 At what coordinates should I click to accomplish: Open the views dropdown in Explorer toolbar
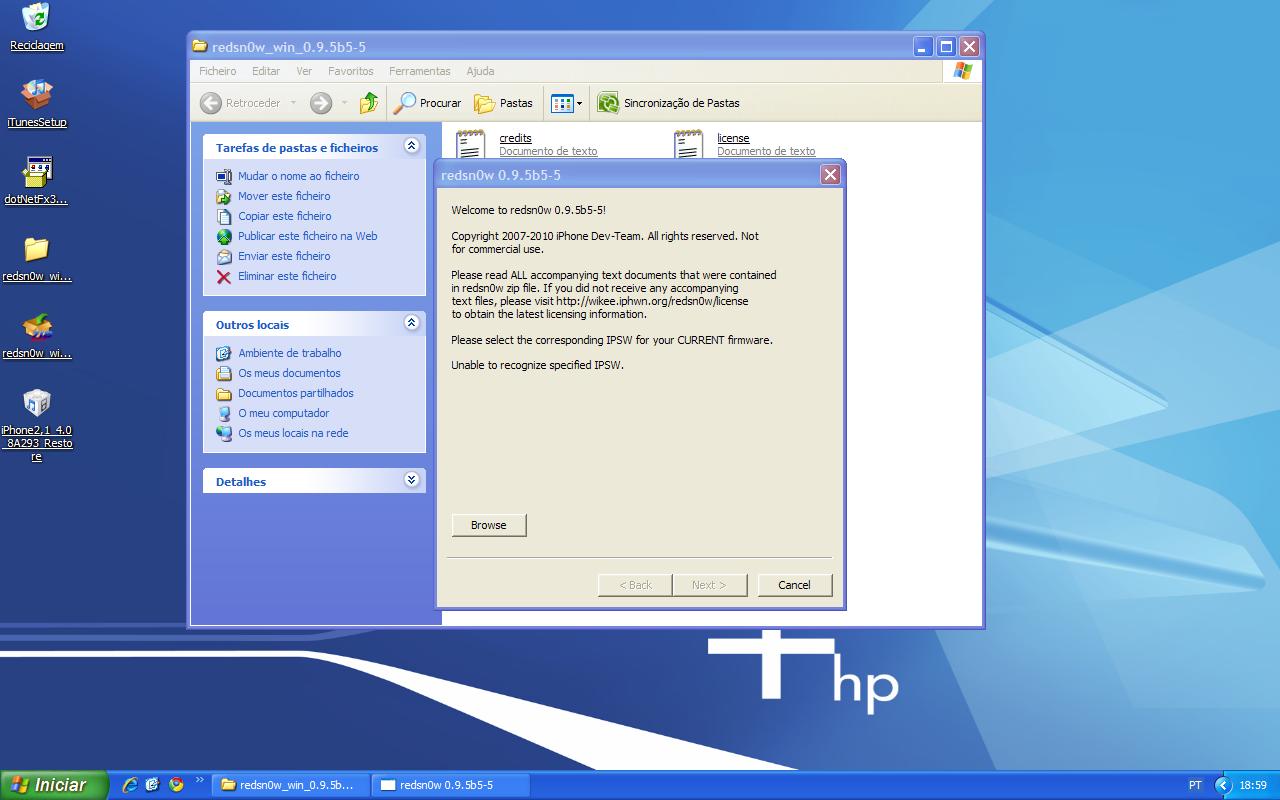(566, 103)
